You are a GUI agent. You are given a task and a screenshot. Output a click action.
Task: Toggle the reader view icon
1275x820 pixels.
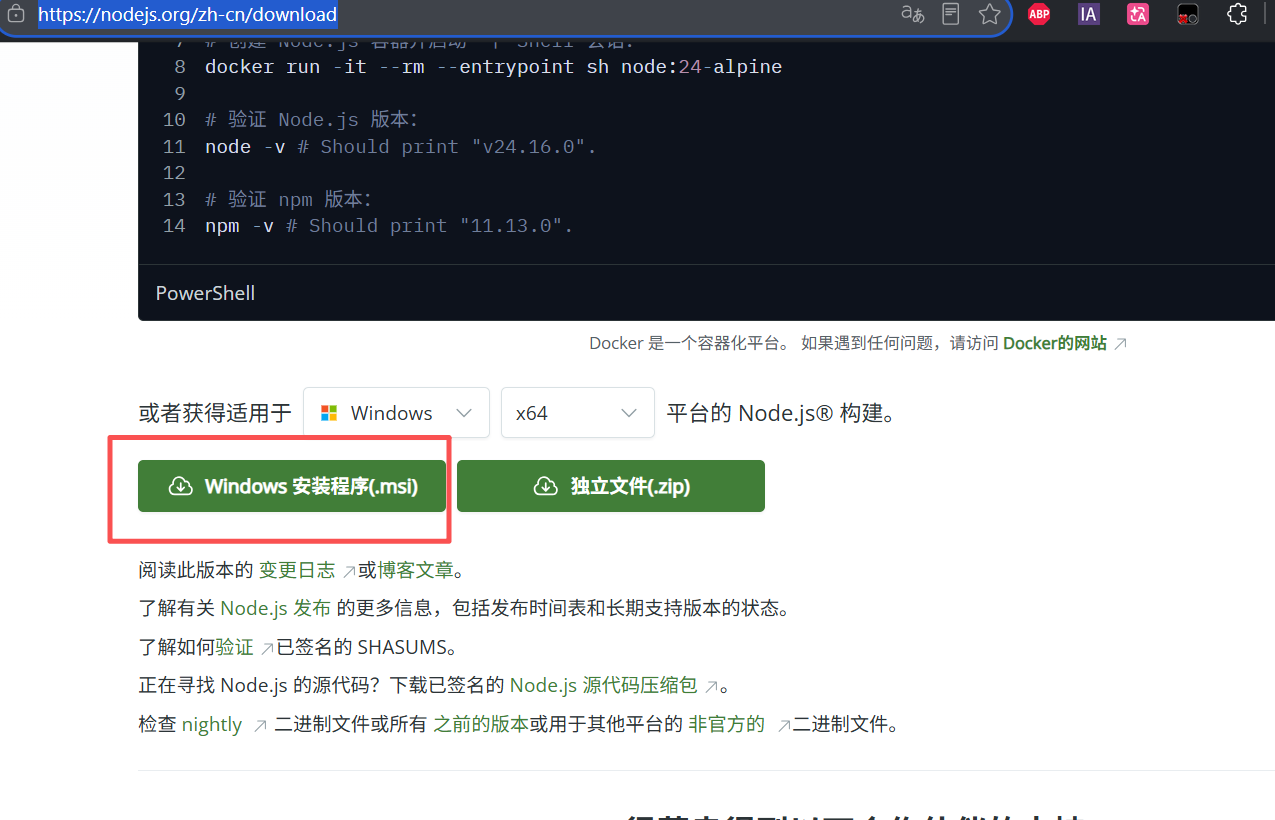pyautogui.click(x=951, y=14)
